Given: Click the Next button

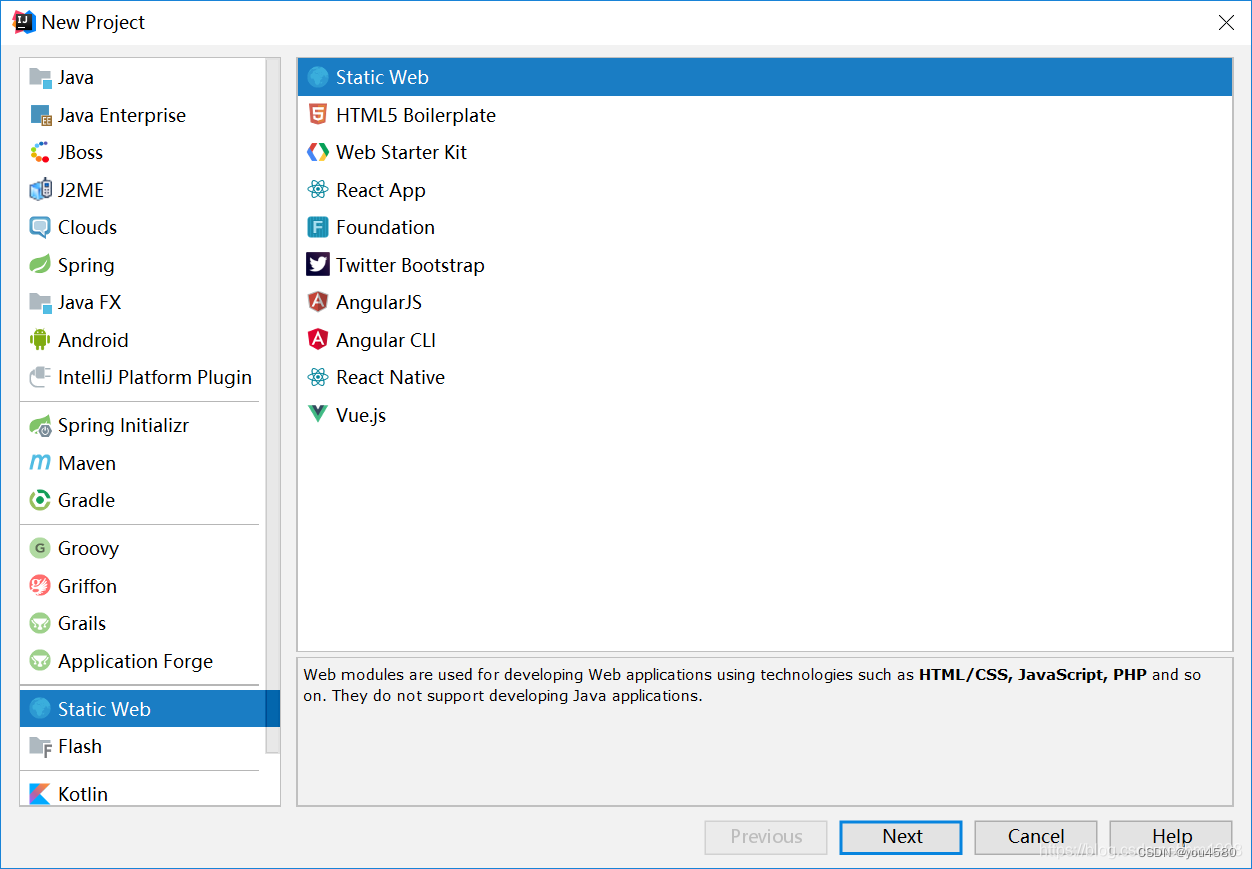Looking at the screenshot, I should pos(901,837).
